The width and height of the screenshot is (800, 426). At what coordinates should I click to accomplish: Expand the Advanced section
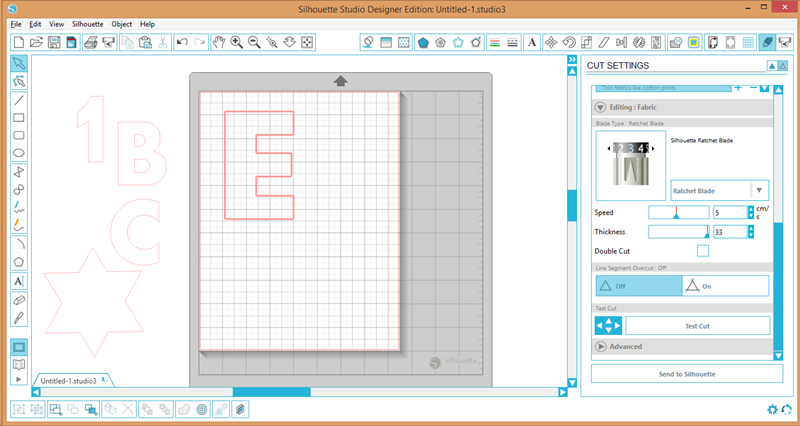(x=600, y=346)
